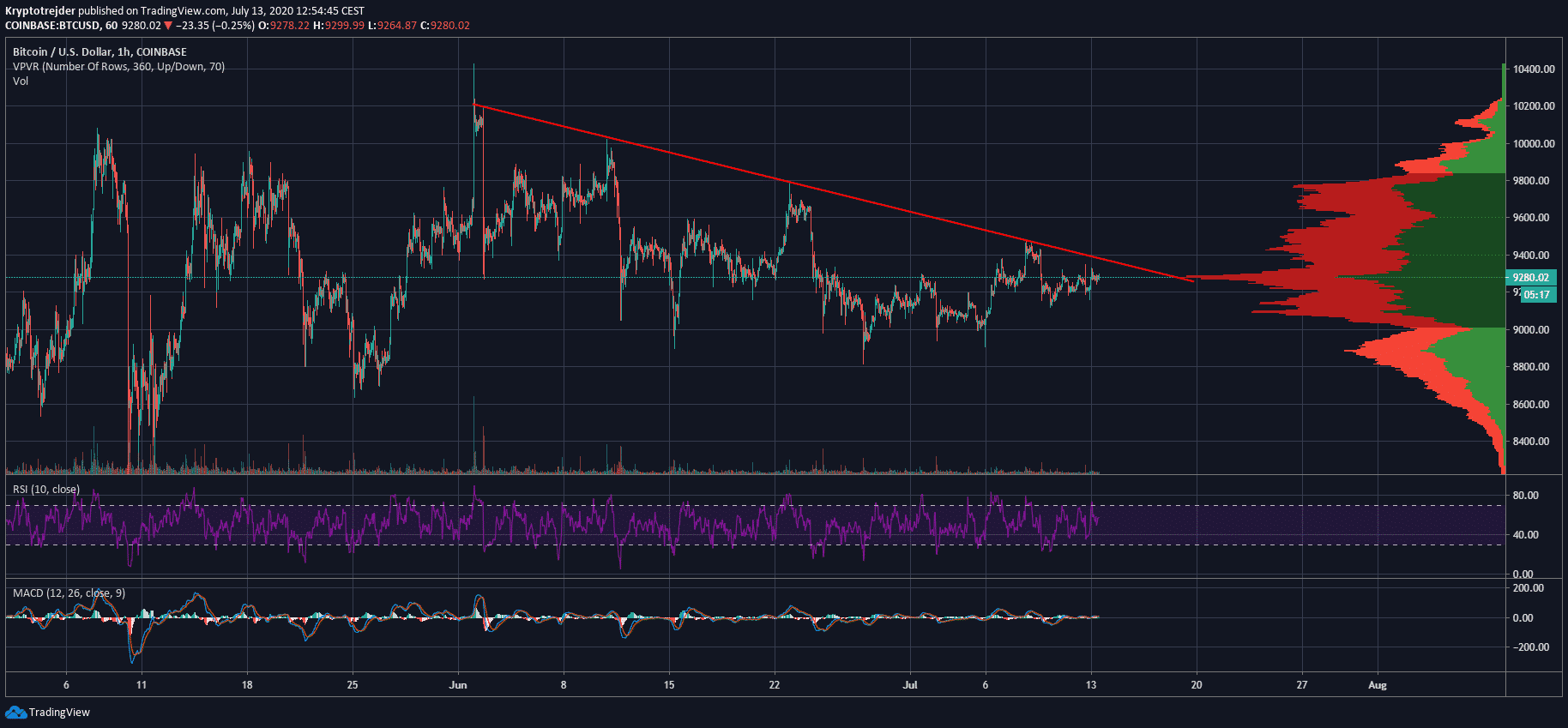Select the RSI (10, close) indicator label
The height and width of the screenshot is (728, 1568).
pyautogui.click(x=46, y=490)
